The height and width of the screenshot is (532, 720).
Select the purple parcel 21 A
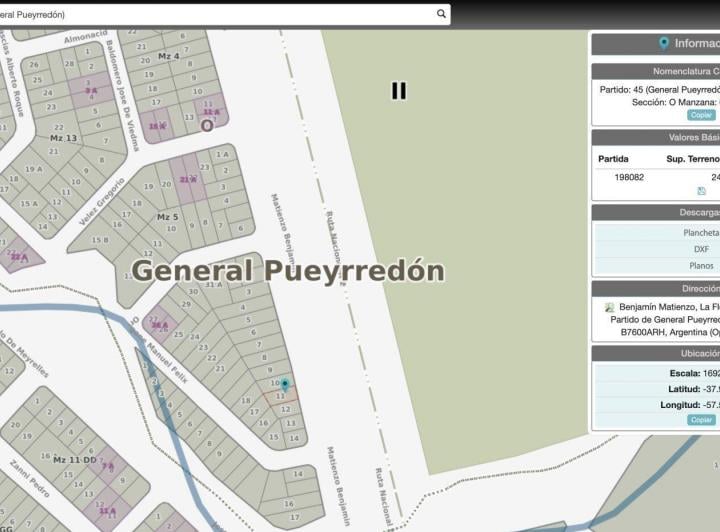tap(188, 179)
